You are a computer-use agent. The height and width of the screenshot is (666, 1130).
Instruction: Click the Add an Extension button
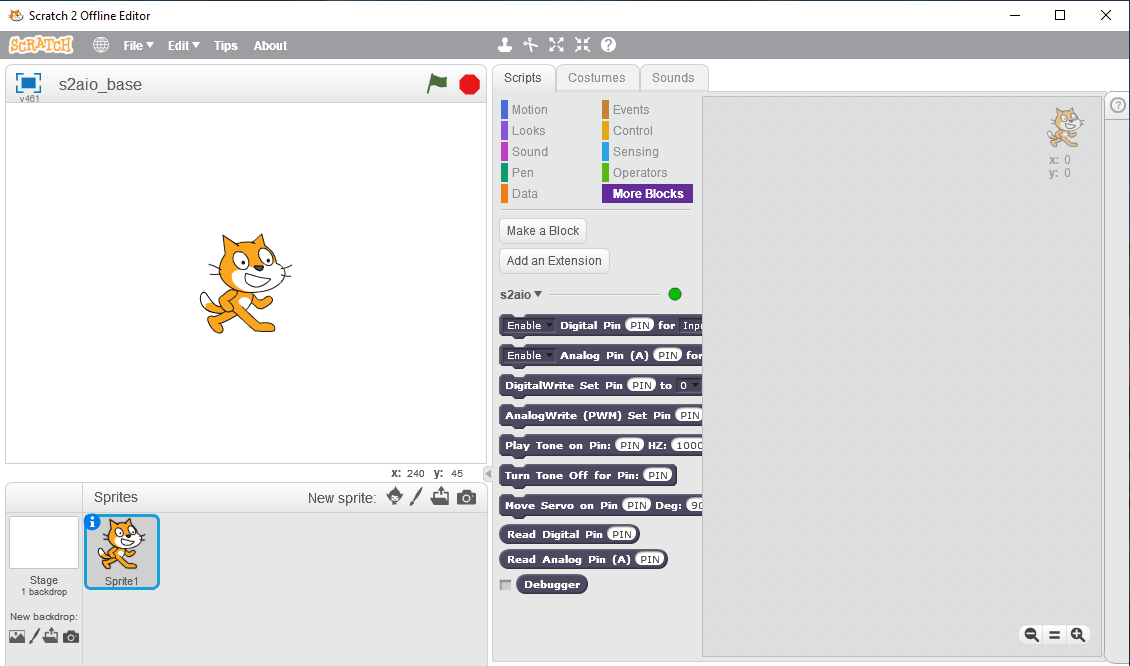click(554, 260)
